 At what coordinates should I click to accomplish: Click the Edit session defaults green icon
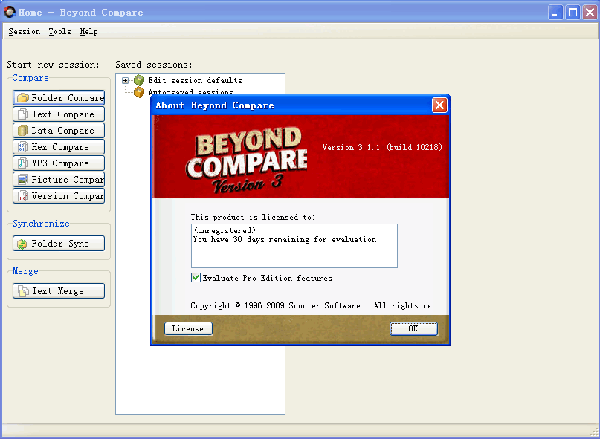pos(139,80)
